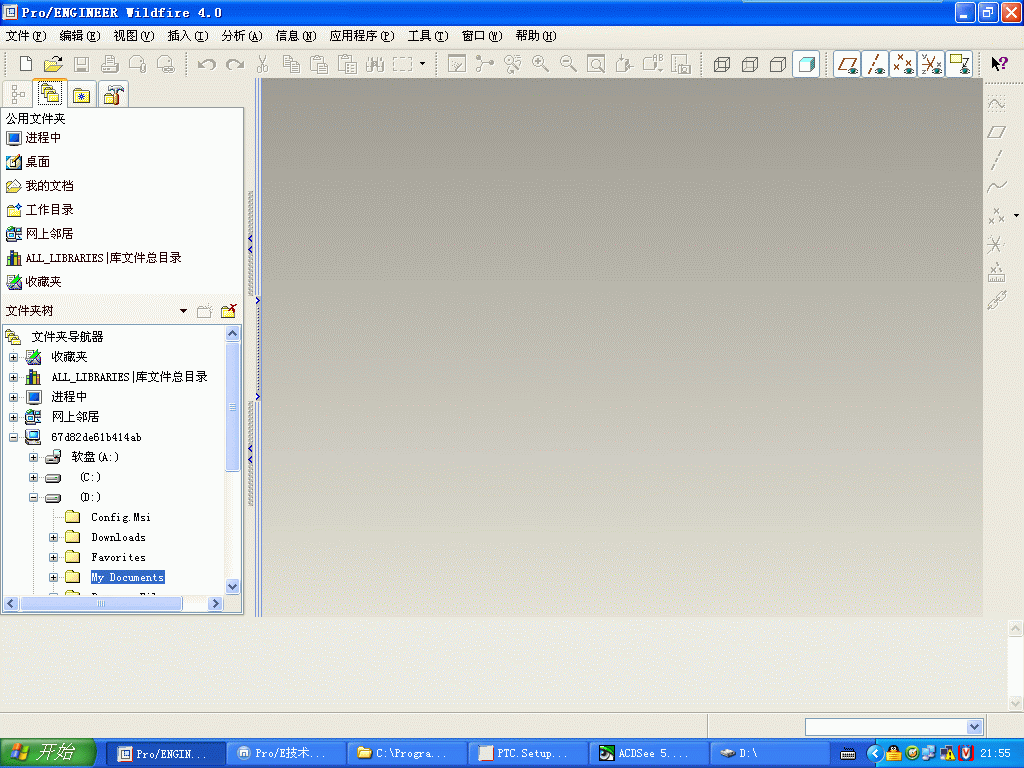Open the 编辑(E) menu
Image resolution: width=1024 pixels, height=768 pixels.
(80, 36)
